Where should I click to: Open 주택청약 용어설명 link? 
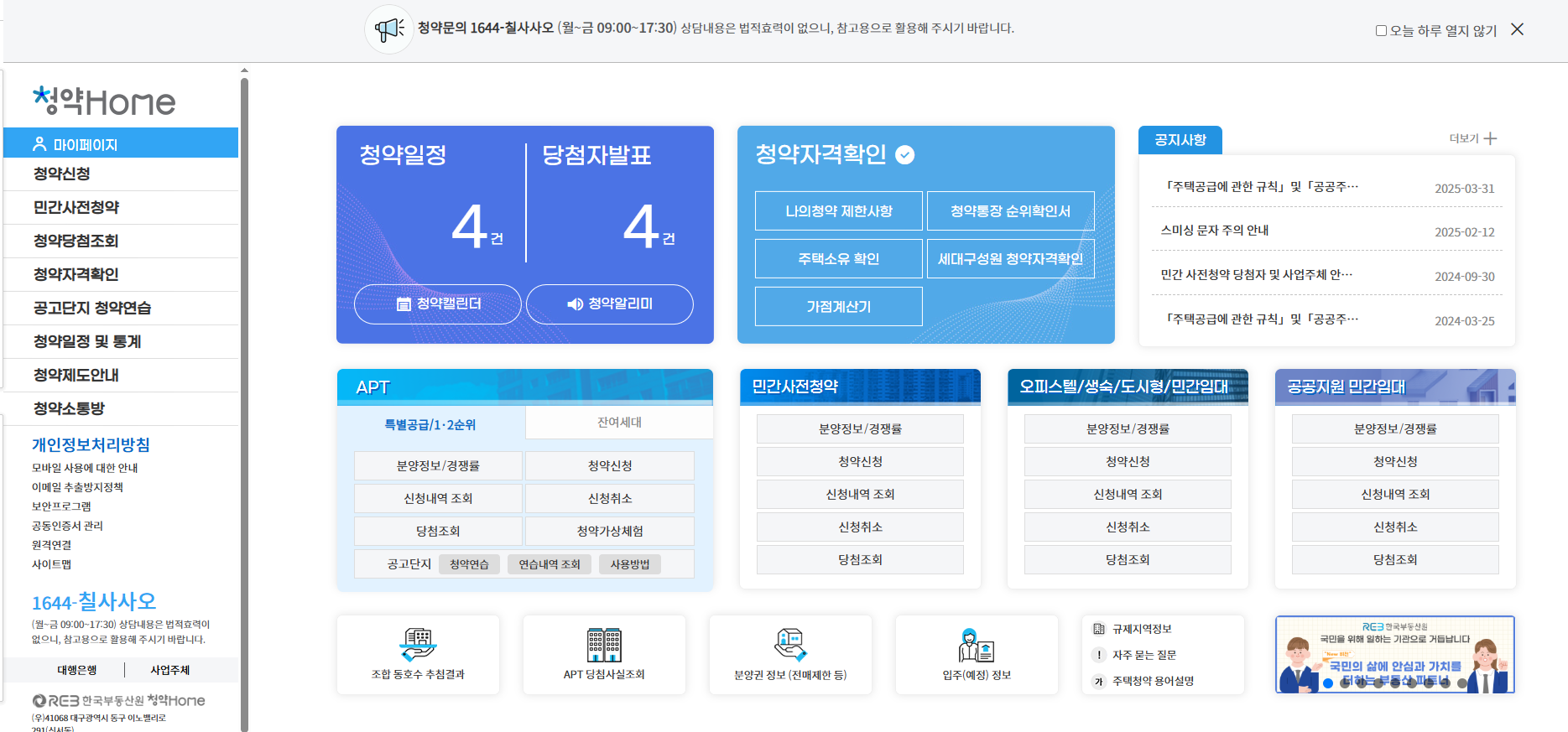pyautogui.click(x=1153, y=681)
